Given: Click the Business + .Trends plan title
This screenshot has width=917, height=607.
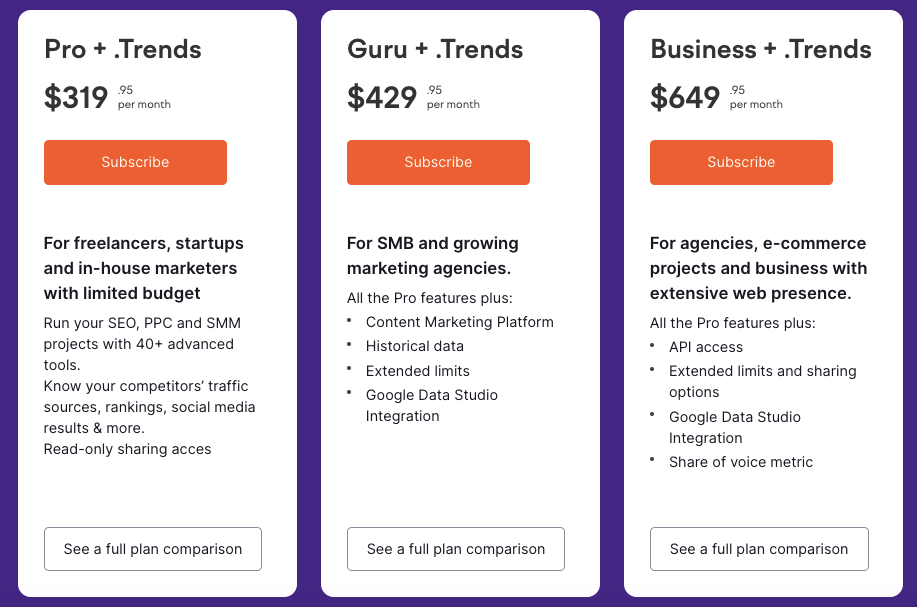Looking at the screenshot, I should pos(761,49).
